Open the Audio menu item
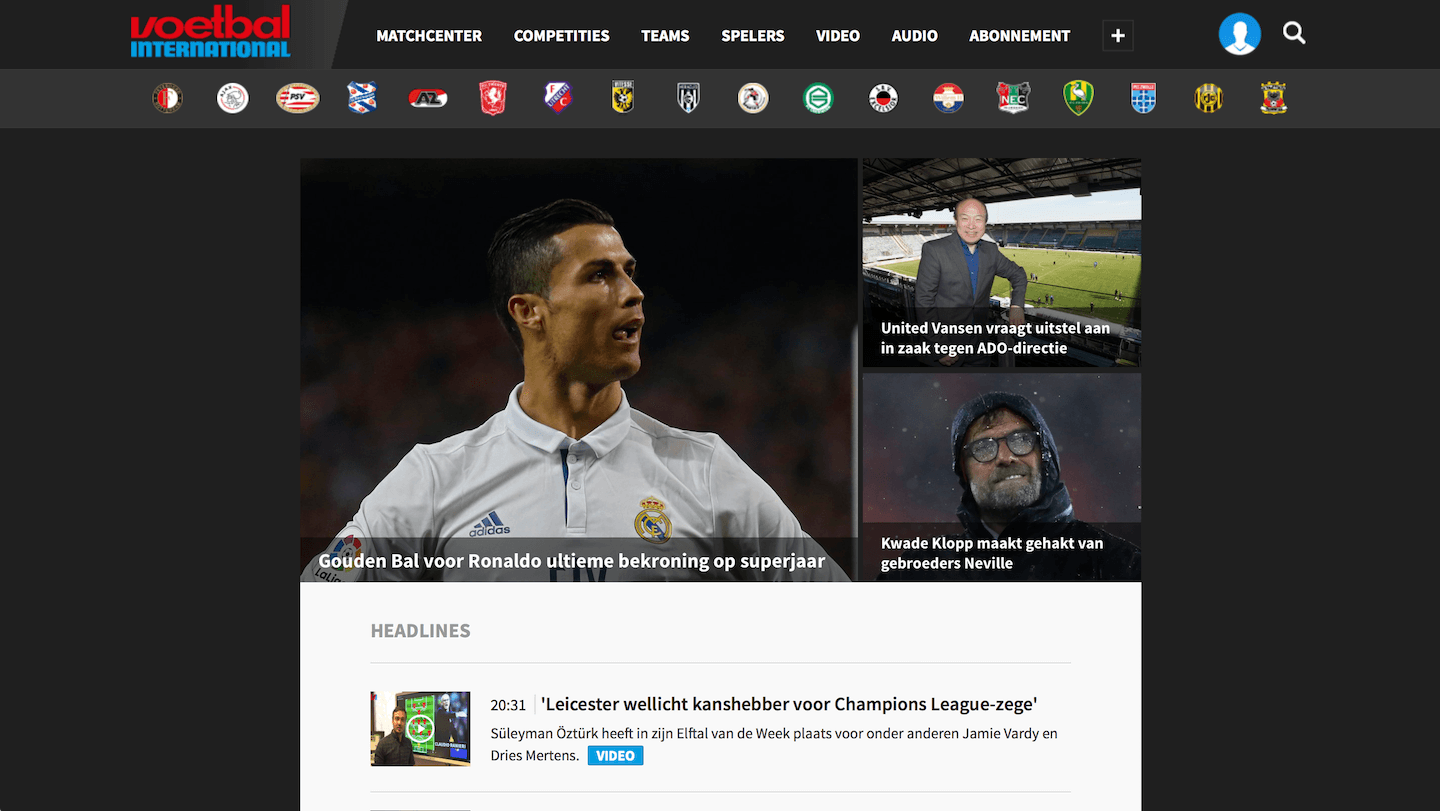This screenshot has height=811, width=1440. (x=914, y=36)
